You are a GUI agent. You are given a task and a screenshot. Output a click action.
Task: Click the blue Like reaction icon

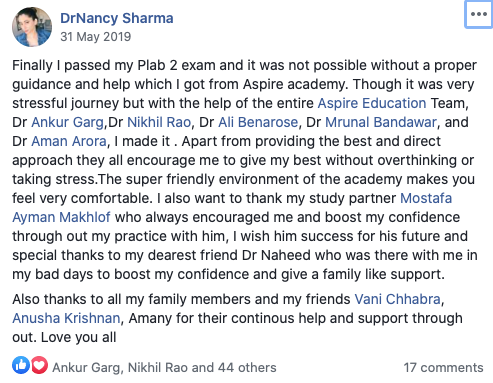tap(21, 365)
